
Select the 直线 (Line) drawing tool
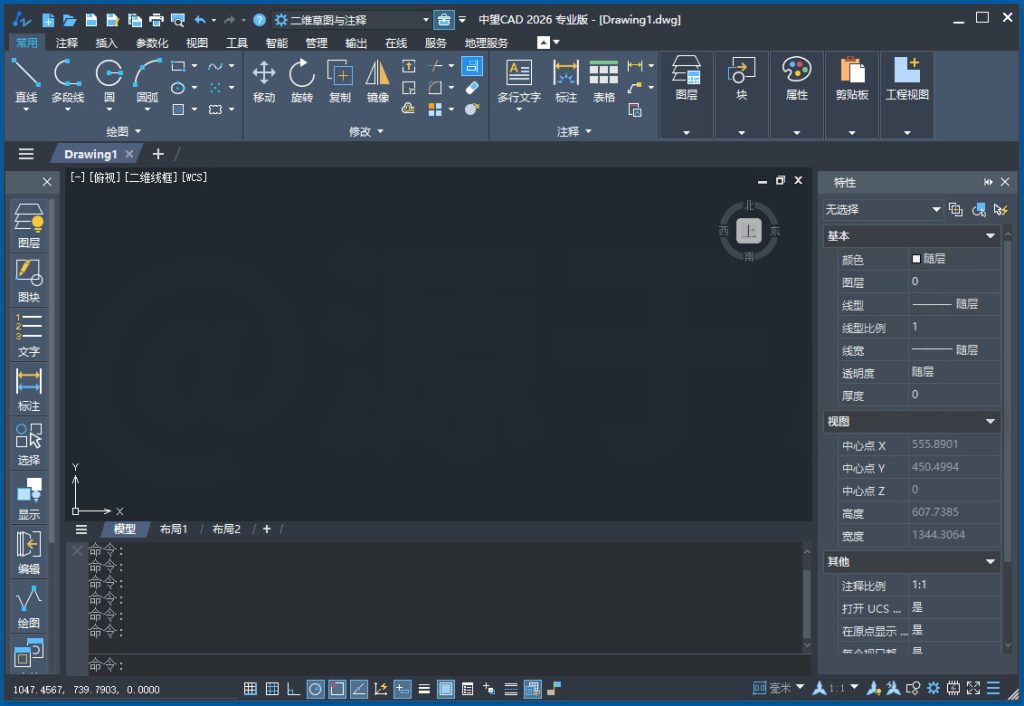pyautogui.click(x=26, y=80)
